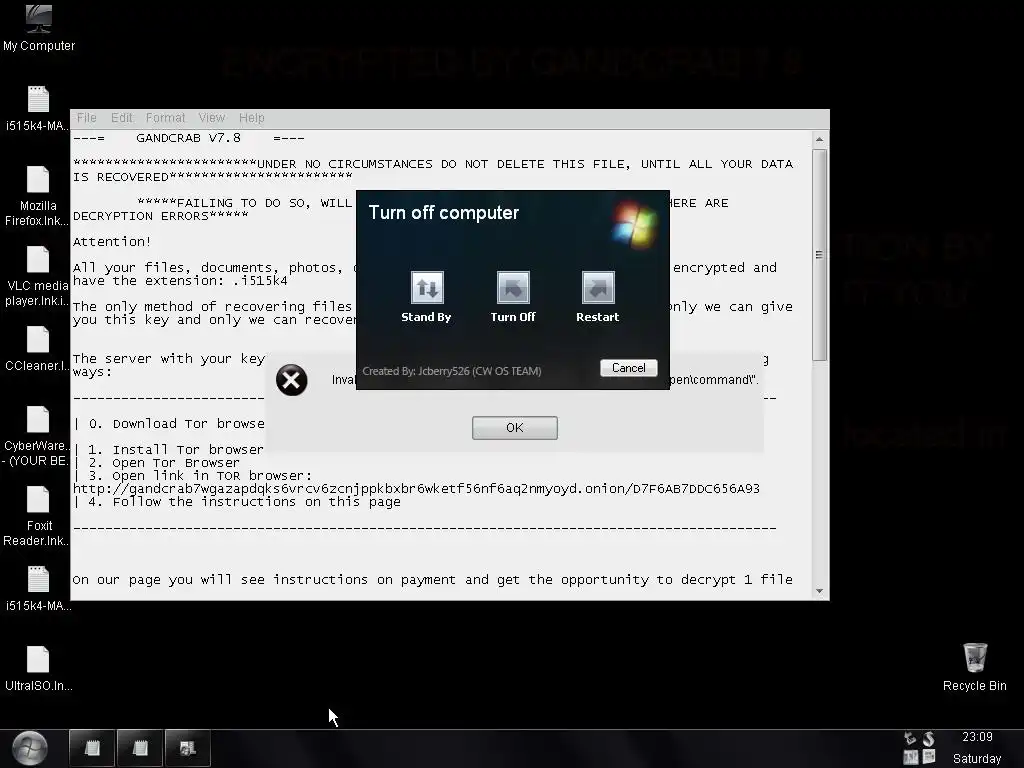The width and height of the screenshot is (1024, 768).
Task: Click Notepad scrollbar up arrow
Action: 820,139
